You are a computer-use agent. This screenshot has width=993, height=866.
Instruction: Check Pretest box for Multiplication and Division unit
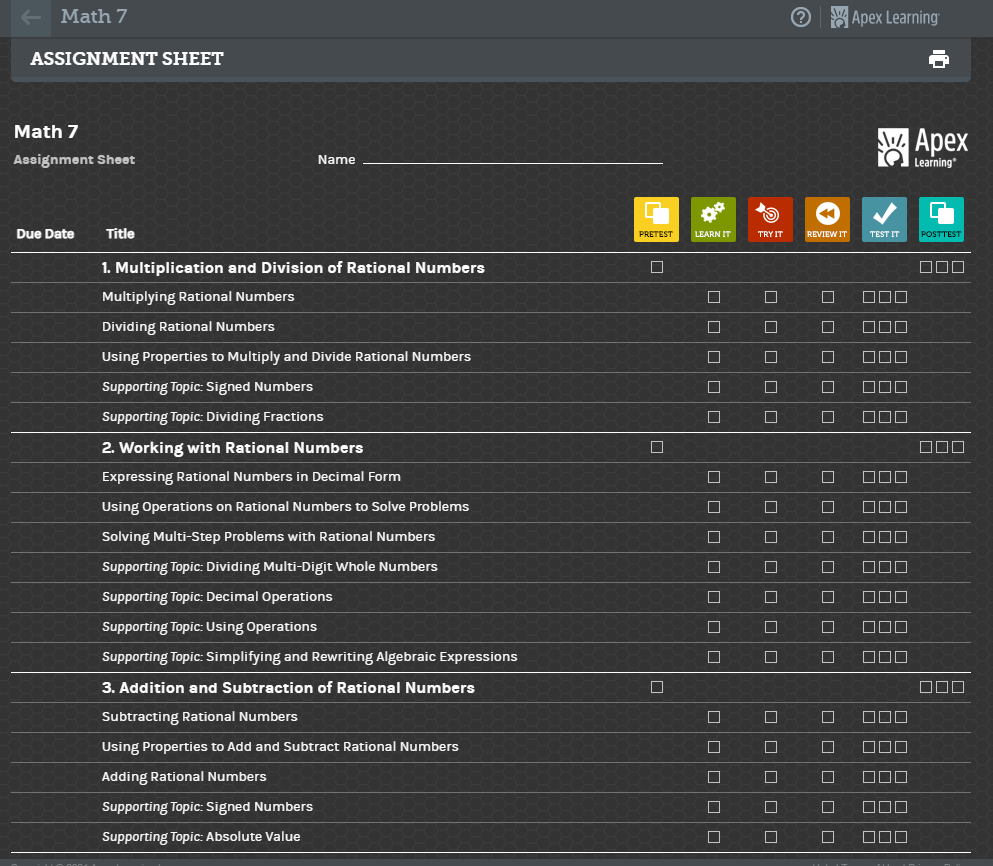(x=657, y=267)
